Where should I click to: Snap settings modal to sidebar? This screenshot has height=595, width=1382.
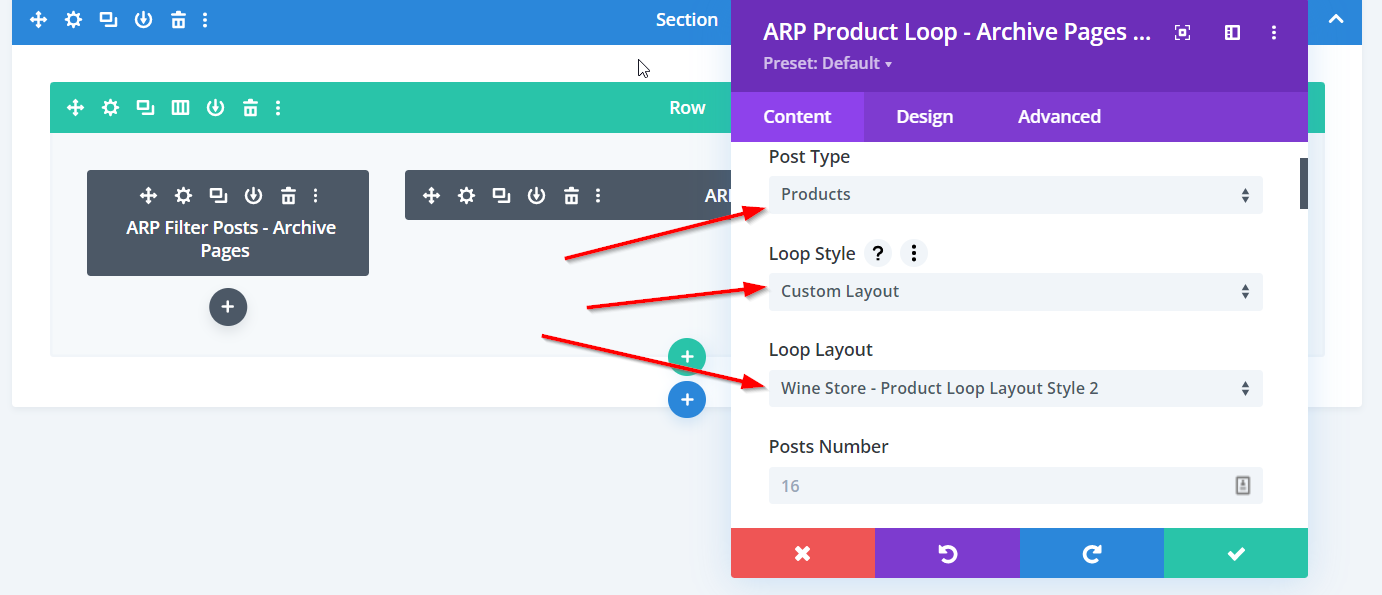[1232, 33]
